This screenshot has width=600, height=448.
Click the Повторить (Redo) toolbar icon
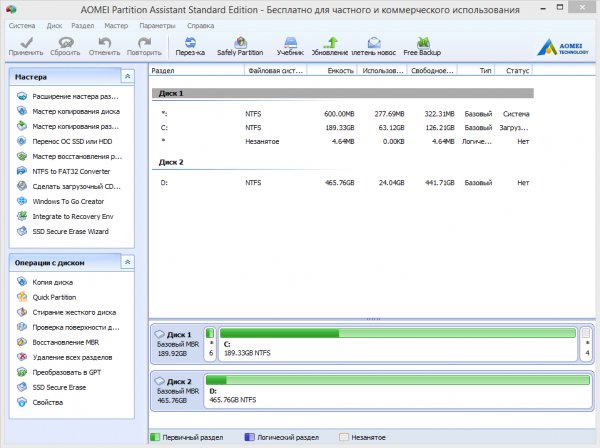point(144,46)
